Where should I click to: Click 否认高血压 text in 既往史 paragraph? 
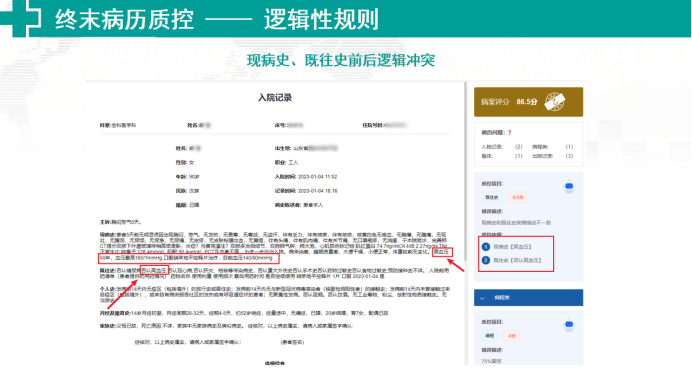pyautogui.click(x=154, y=270)
